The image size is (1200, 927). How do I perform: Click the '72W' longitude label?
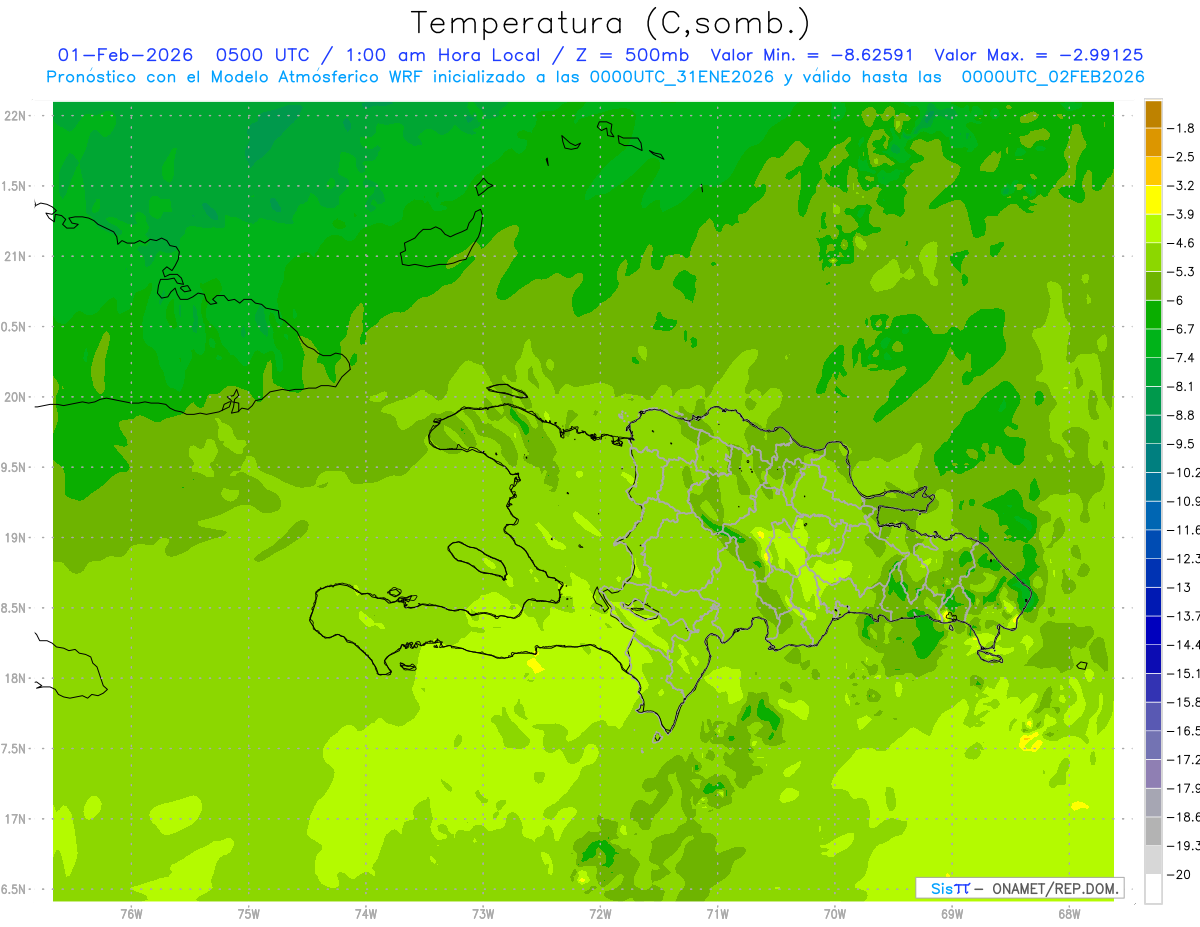coord(600,913)
